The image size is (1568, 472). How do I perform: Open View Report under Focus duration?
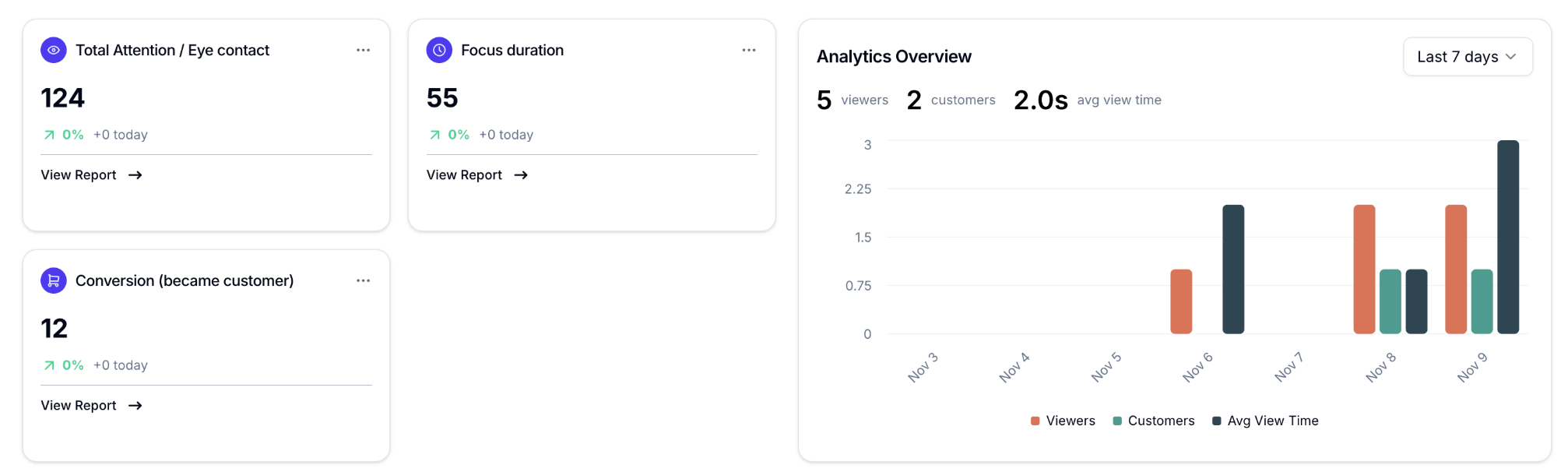[x=464, y=175]
